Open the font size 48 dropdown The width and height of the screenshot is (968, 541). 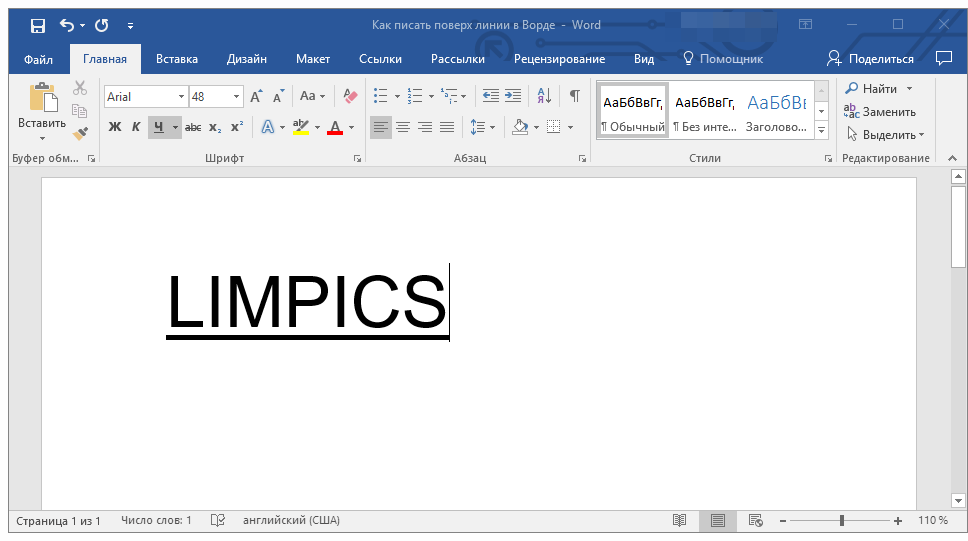(236, 97)
